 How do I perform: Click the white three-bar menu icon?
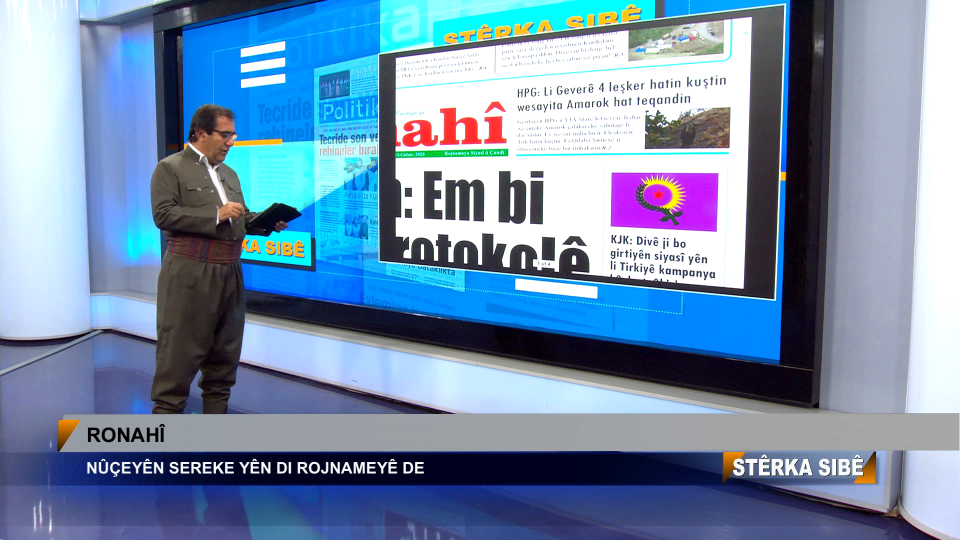pyautogui.click(x=263, y=65)
